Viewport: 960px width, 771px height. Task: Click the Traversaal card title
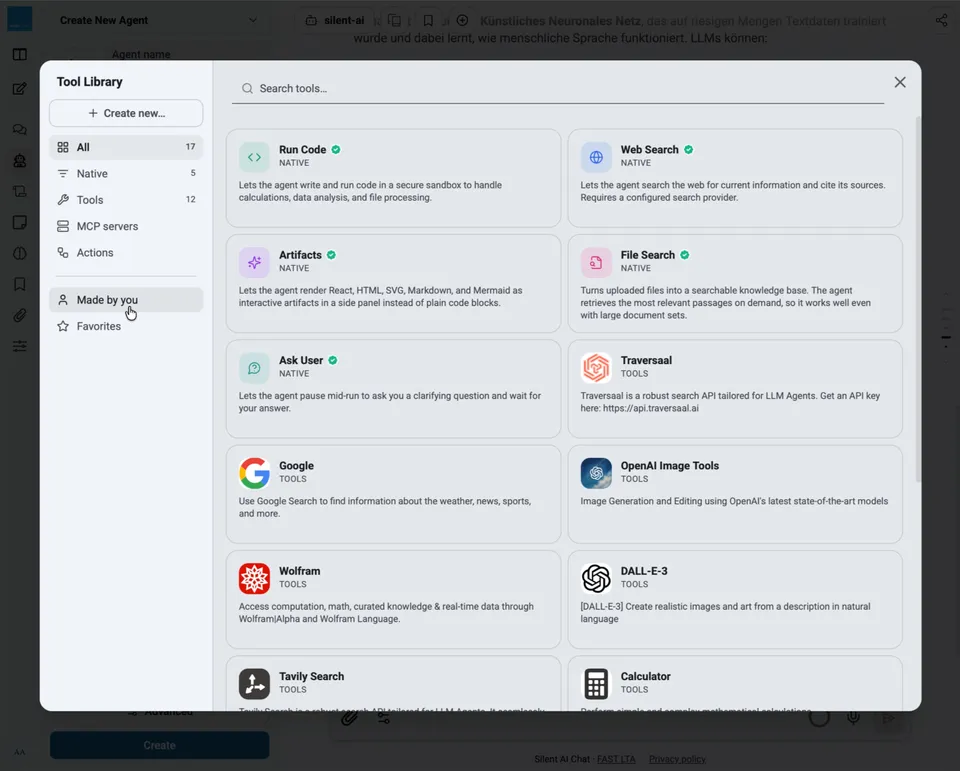[x=646, y=360]
